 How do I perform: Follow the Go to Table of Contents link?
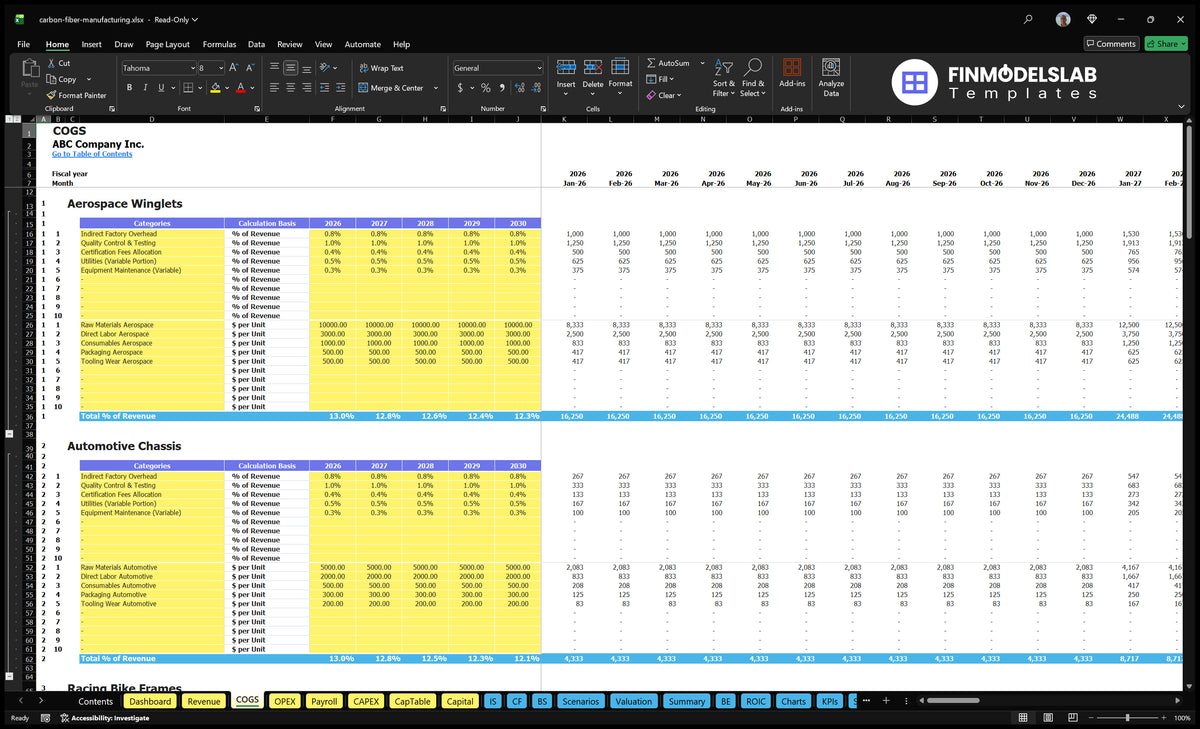click(92, 154)
